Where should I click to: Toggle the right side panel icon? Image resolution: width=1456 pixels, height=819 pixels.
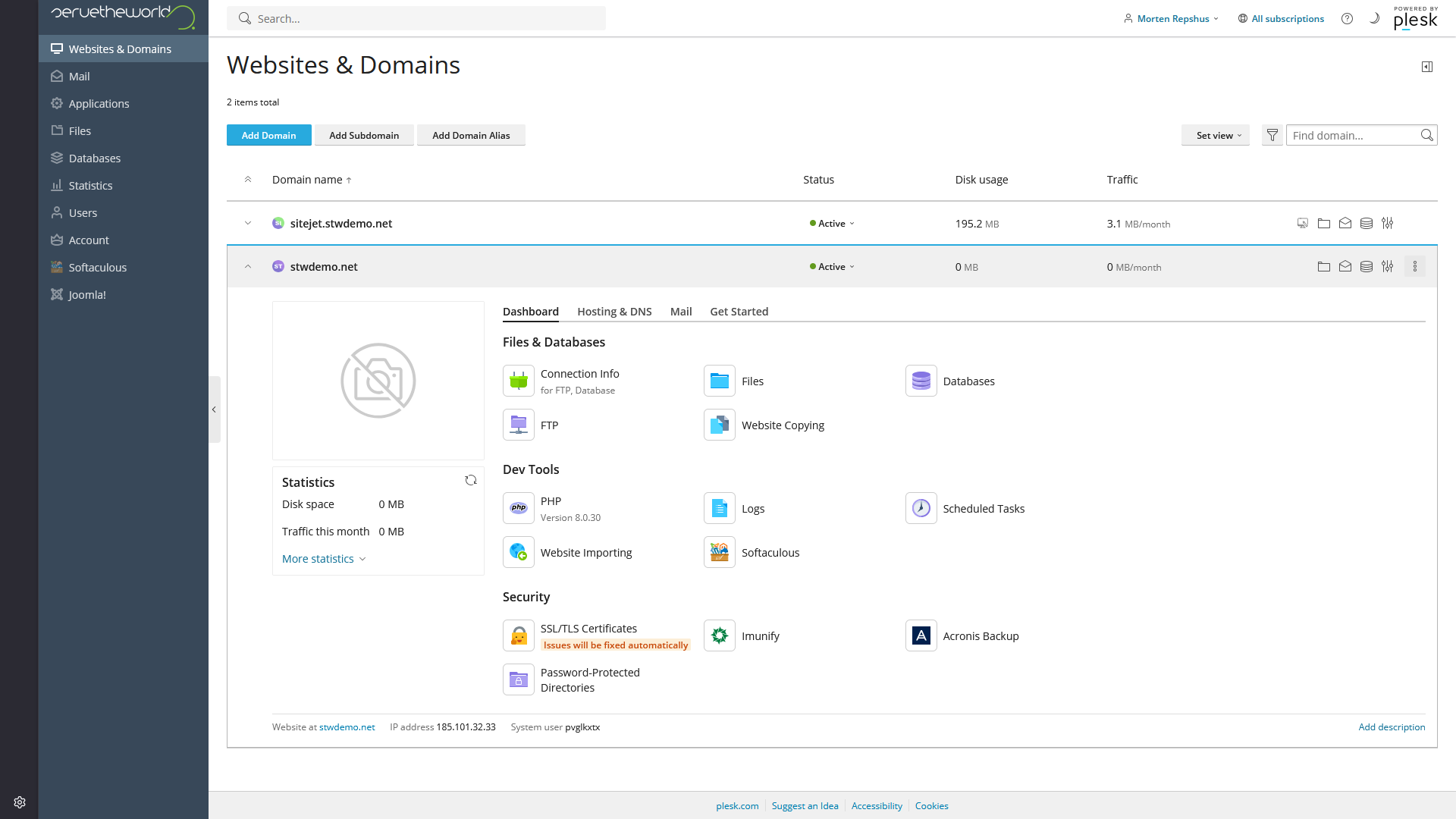1427,67
